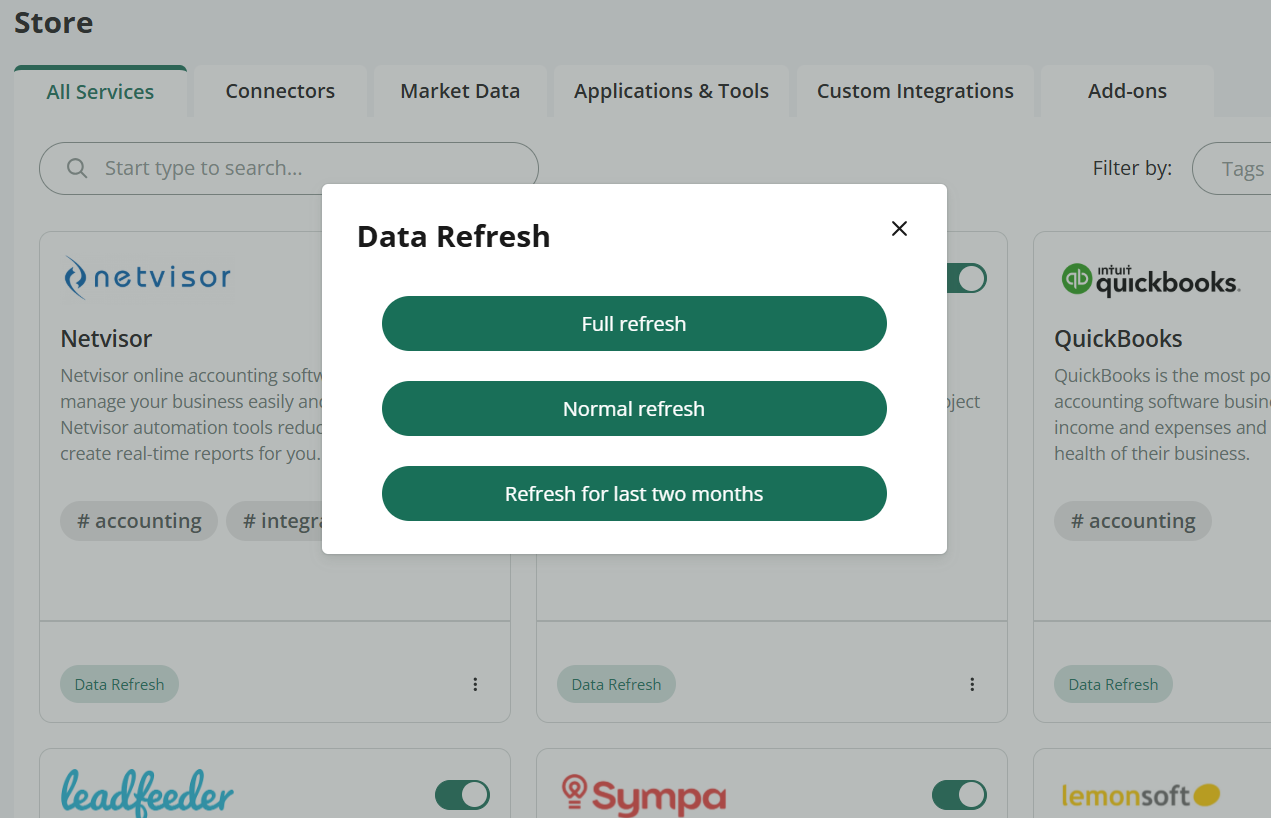Click the Filter by: label
The width and height of the screenshot is (1271, 818).
(x=1132, y=168)
